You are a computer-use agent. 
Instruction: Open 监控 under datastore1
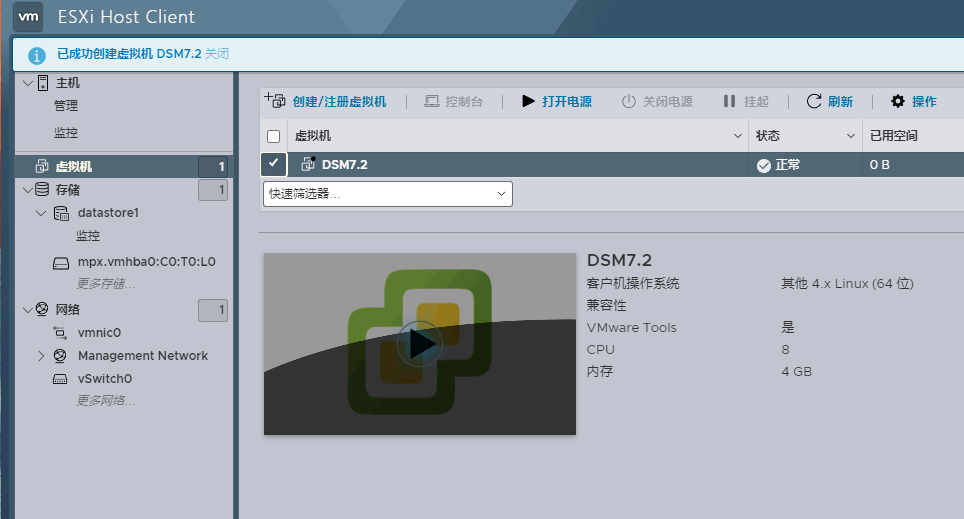pyautogui.click(x=88, y=236)
